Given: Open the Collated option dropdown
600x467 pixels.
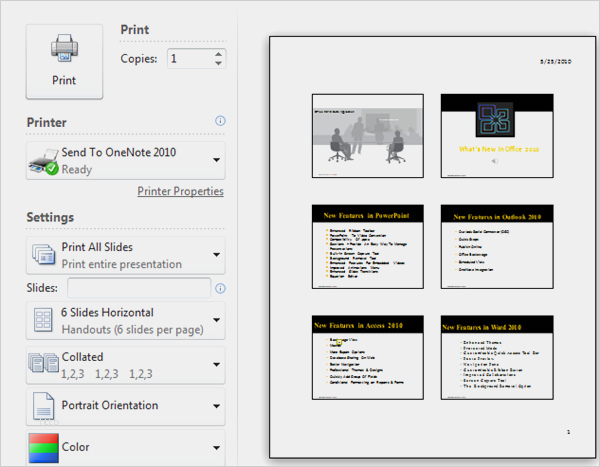Looking at the screenshot, I should (217, 364).
